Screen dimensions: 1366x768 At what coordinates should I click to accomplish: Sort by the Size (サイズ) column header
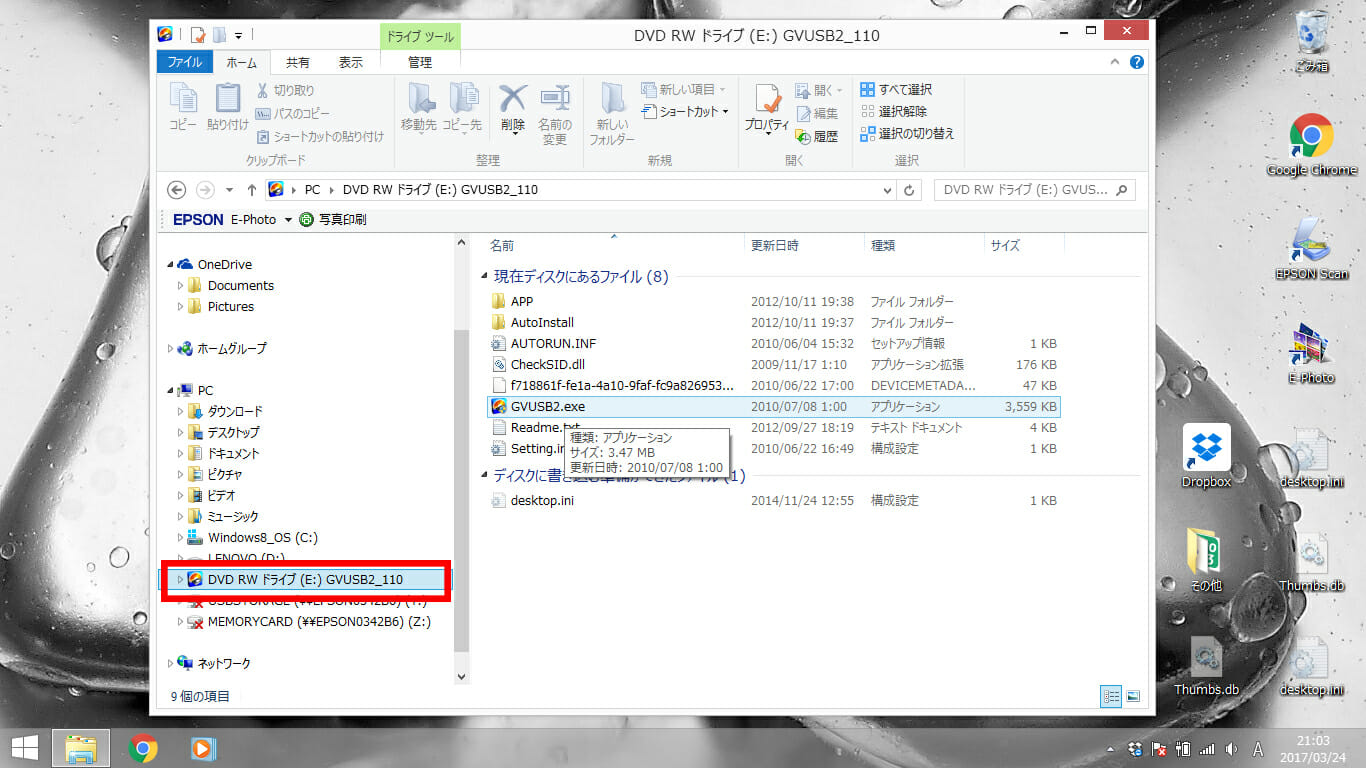[1023, 245]
